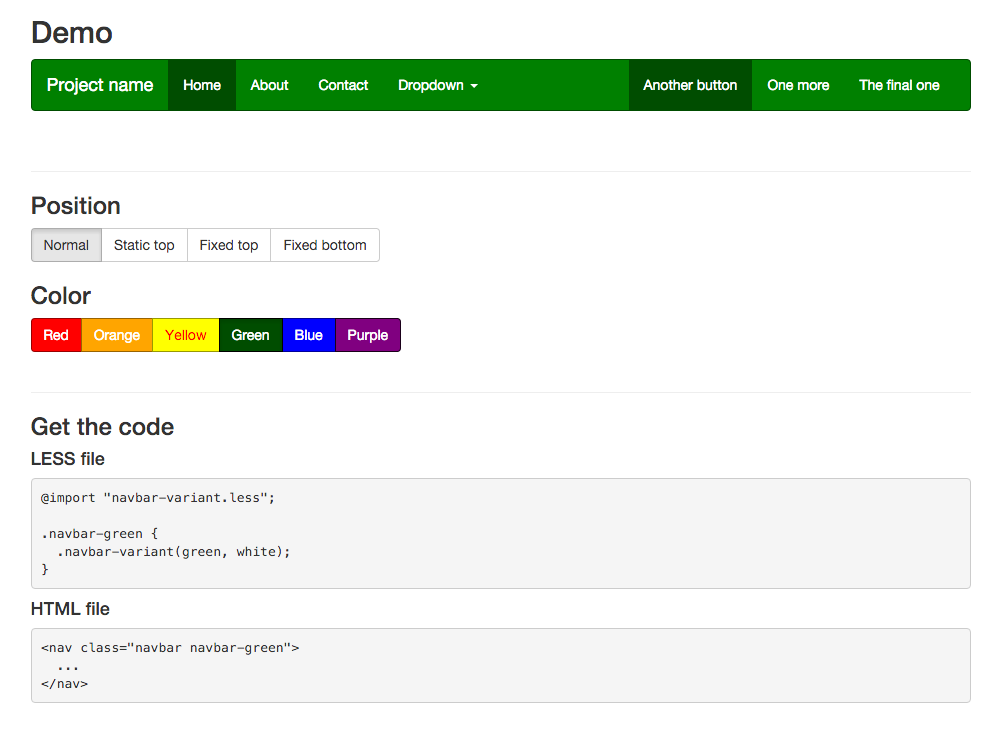
Task: Click the <nav class="navbar navbar-green"> line
Action: pos(170,648)
